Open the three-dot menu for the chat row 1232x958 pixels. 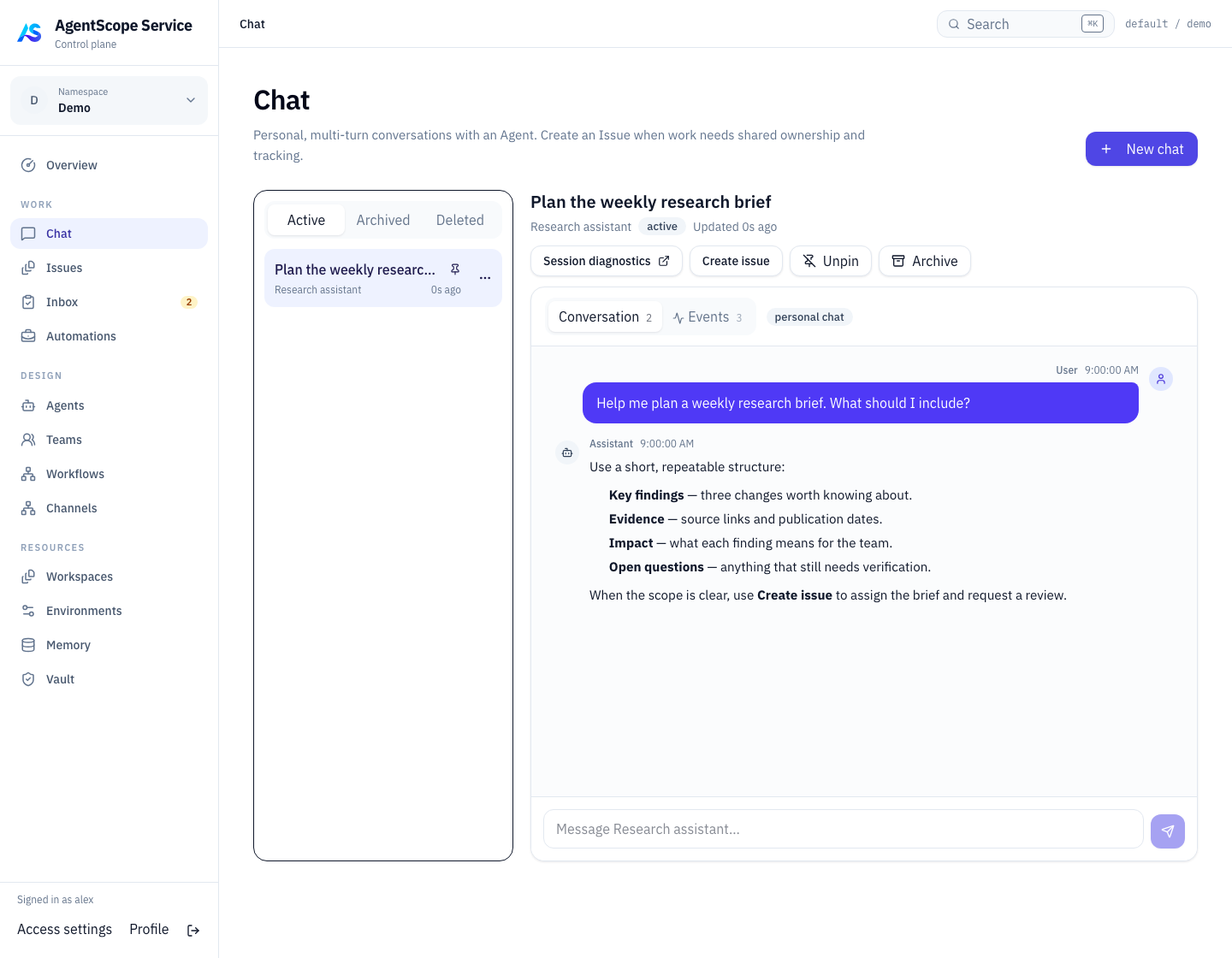(x=485, y=278)
